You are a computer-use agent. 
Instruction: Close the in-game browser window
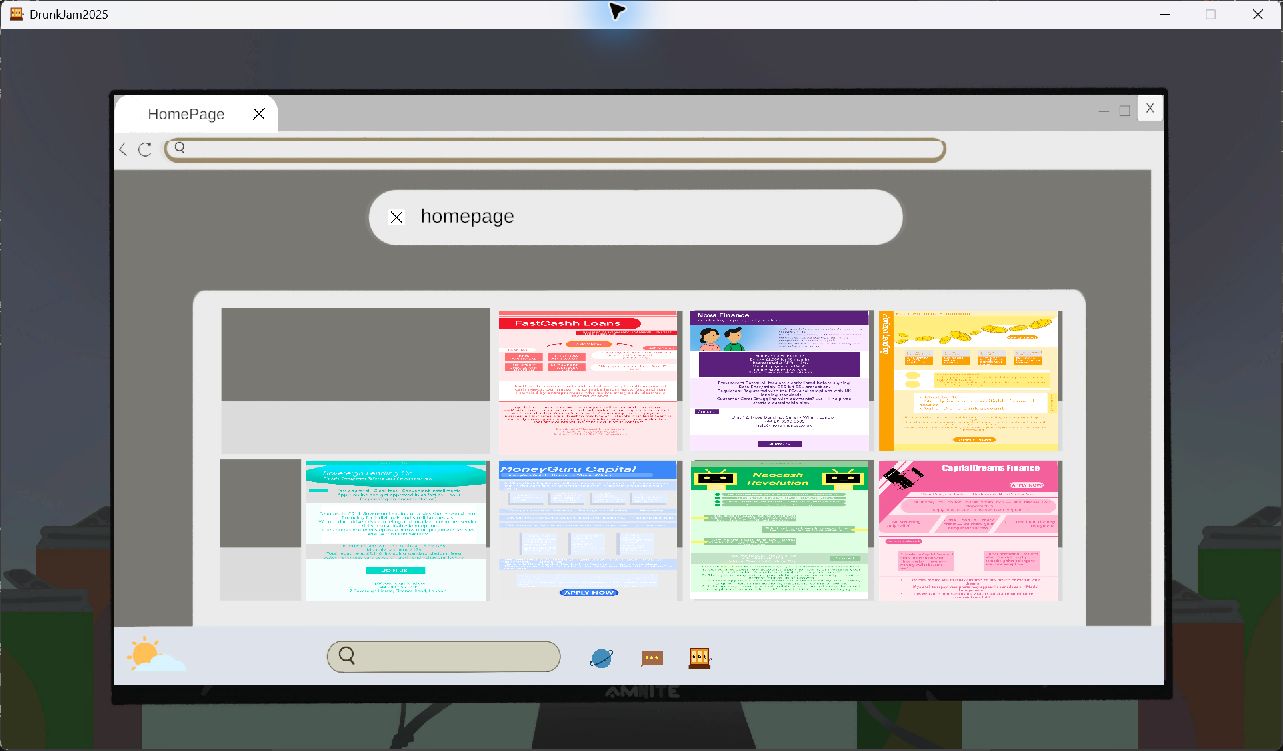click(x=1150, y=108)
